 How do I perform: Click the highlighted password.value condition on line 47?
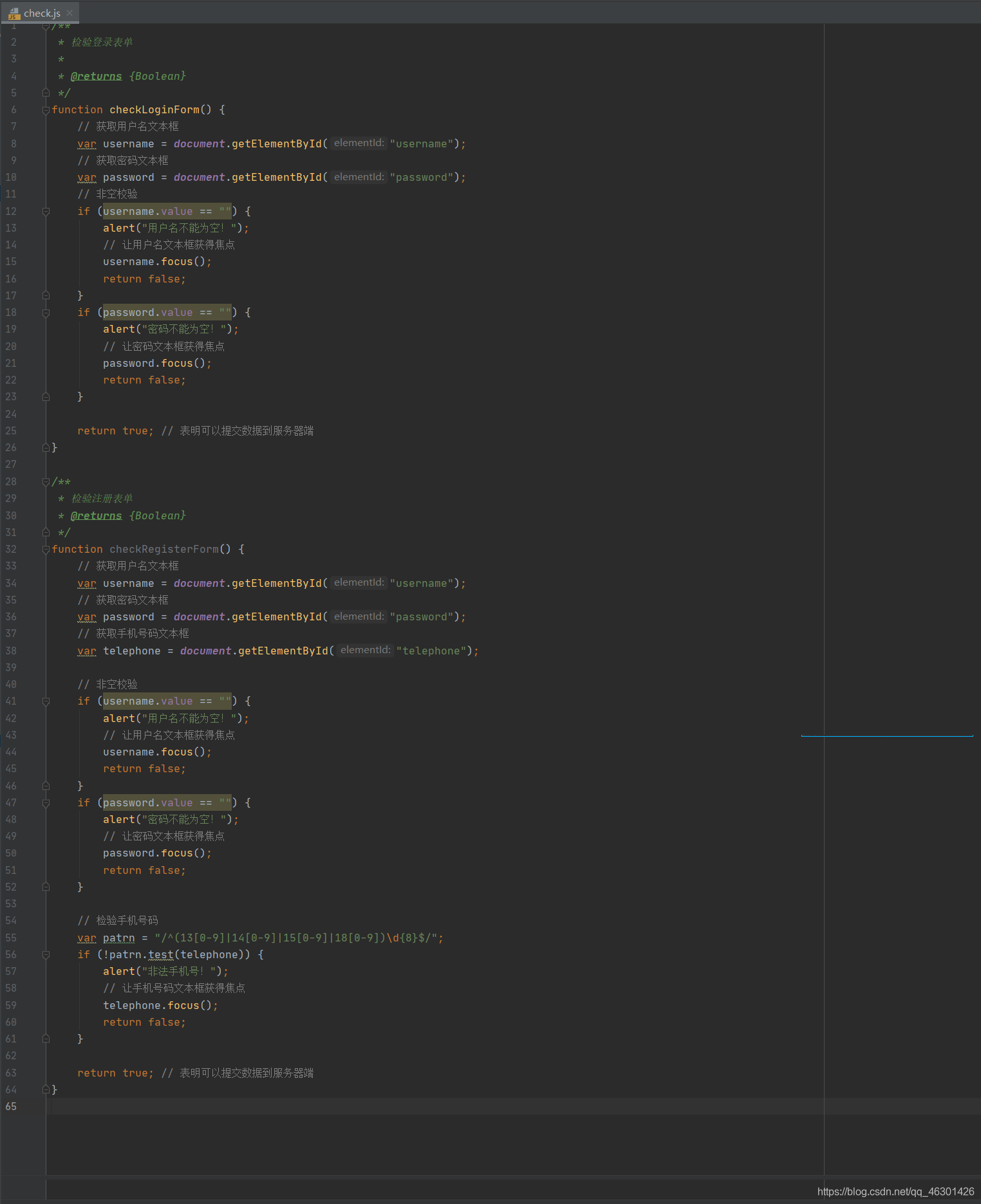click(167, 803)
